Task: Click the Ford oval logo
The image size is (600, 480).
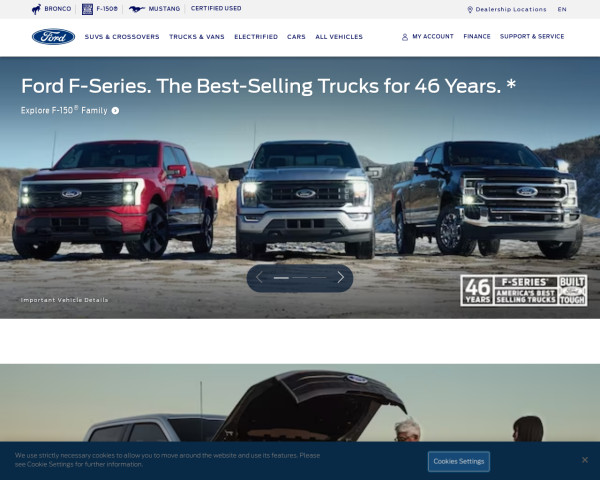Action: (x=53, y=37)
